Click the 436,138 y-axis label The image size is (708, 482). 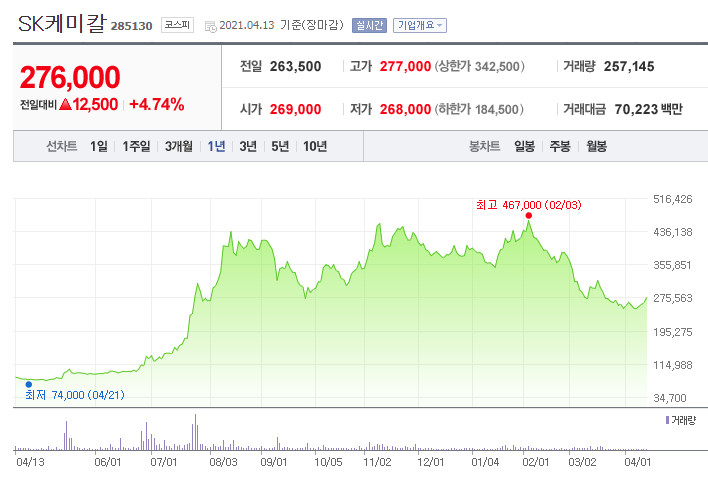(672, 232)
